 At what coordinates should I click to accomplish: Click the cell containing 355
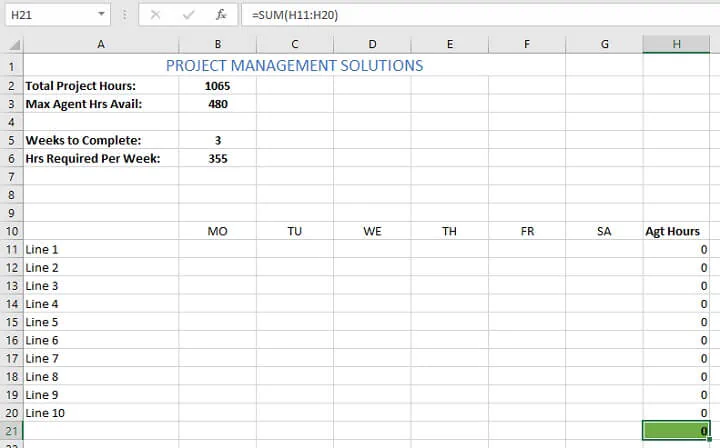(x=218, y=159)
